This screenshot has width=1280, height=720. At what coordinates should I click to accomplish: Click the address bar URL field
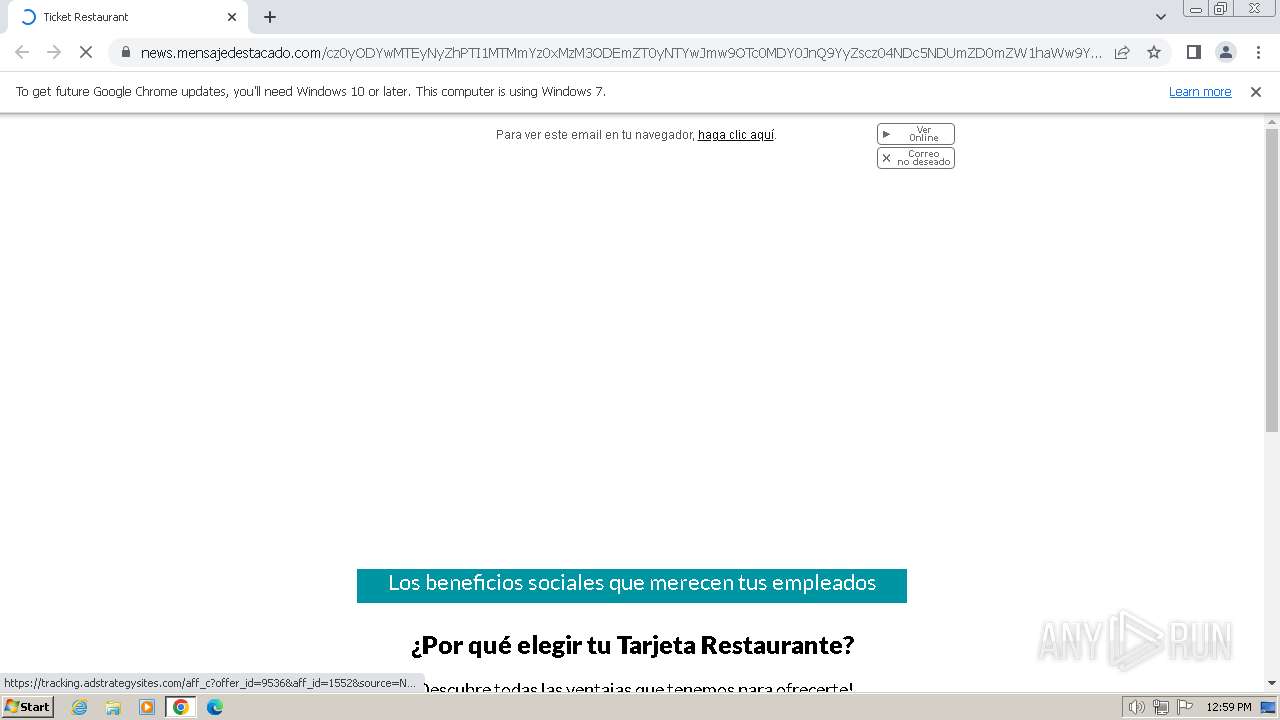(620, 52)
